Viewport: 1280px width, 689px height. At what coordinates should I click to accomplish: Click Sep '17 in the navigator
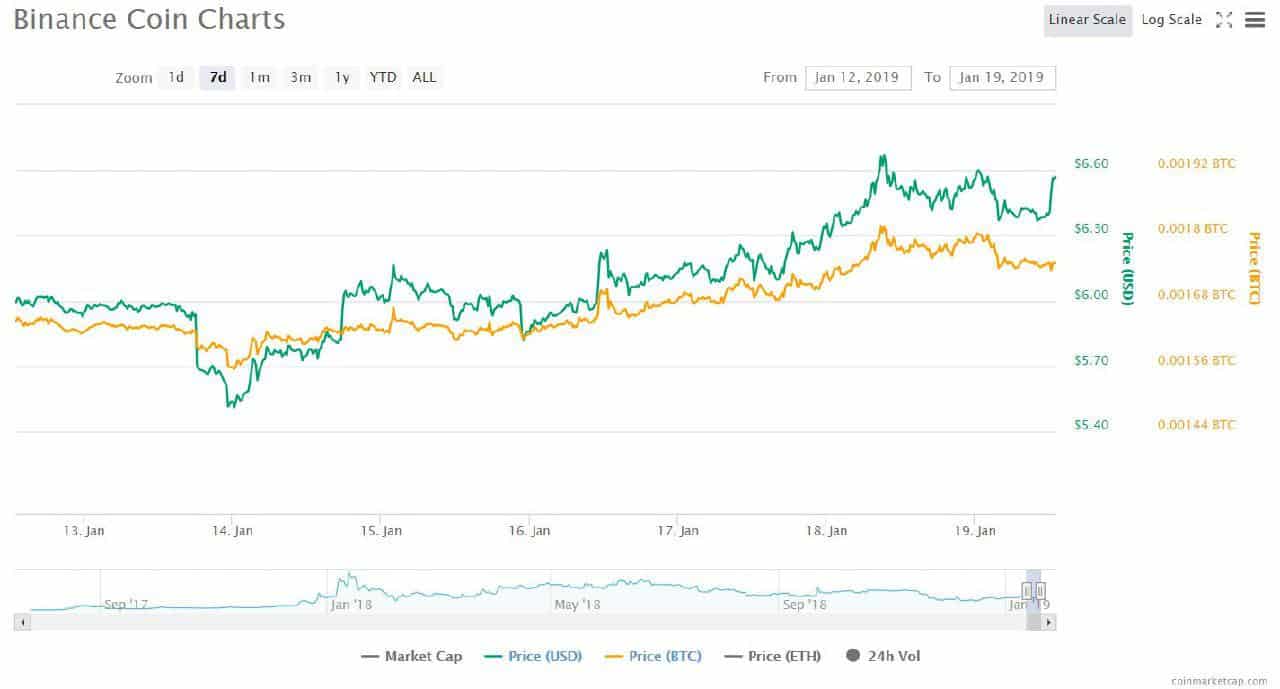(x=126, y=605)
